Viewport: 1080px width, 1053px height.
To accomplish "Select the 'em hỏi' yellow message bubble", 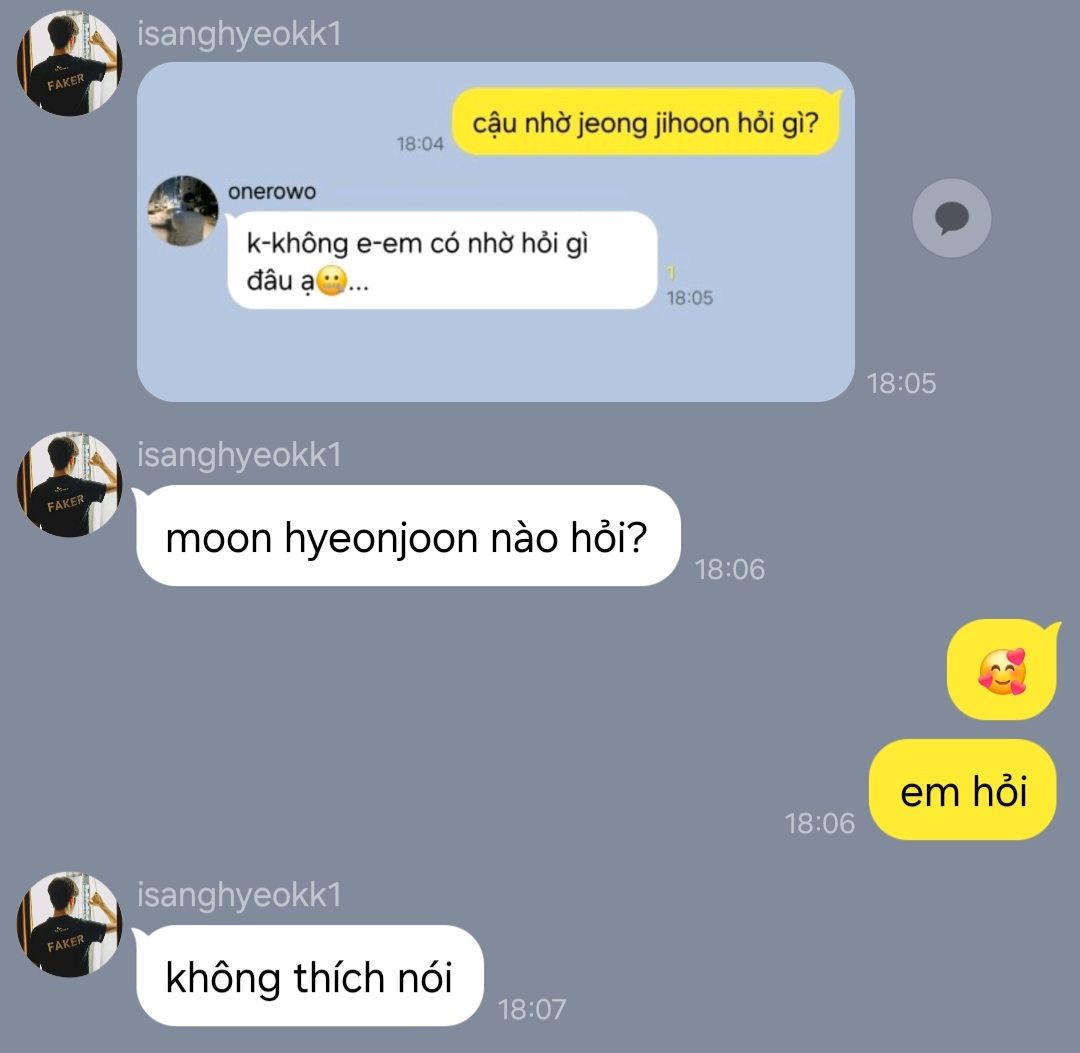I will [x=963, y=790].
